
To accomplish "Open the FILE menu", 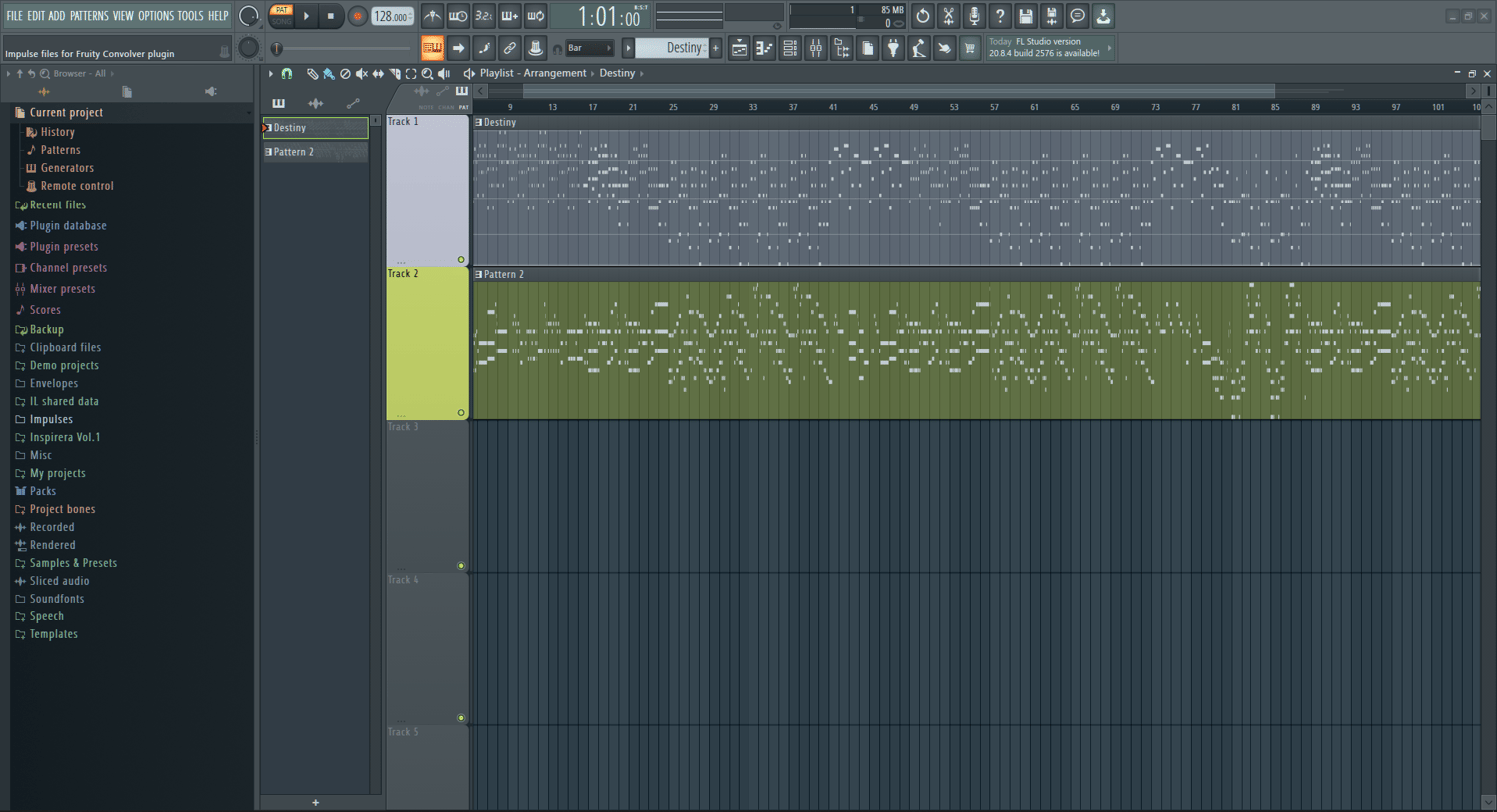I will 14,16.
